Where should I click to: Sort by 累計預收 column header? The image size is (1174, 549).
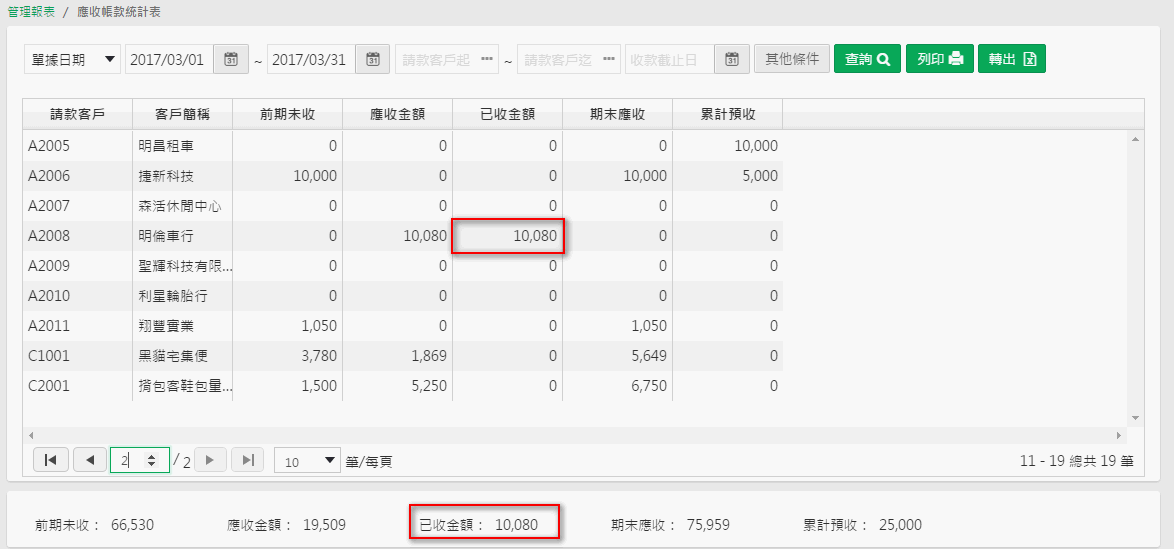coord(728,115)
